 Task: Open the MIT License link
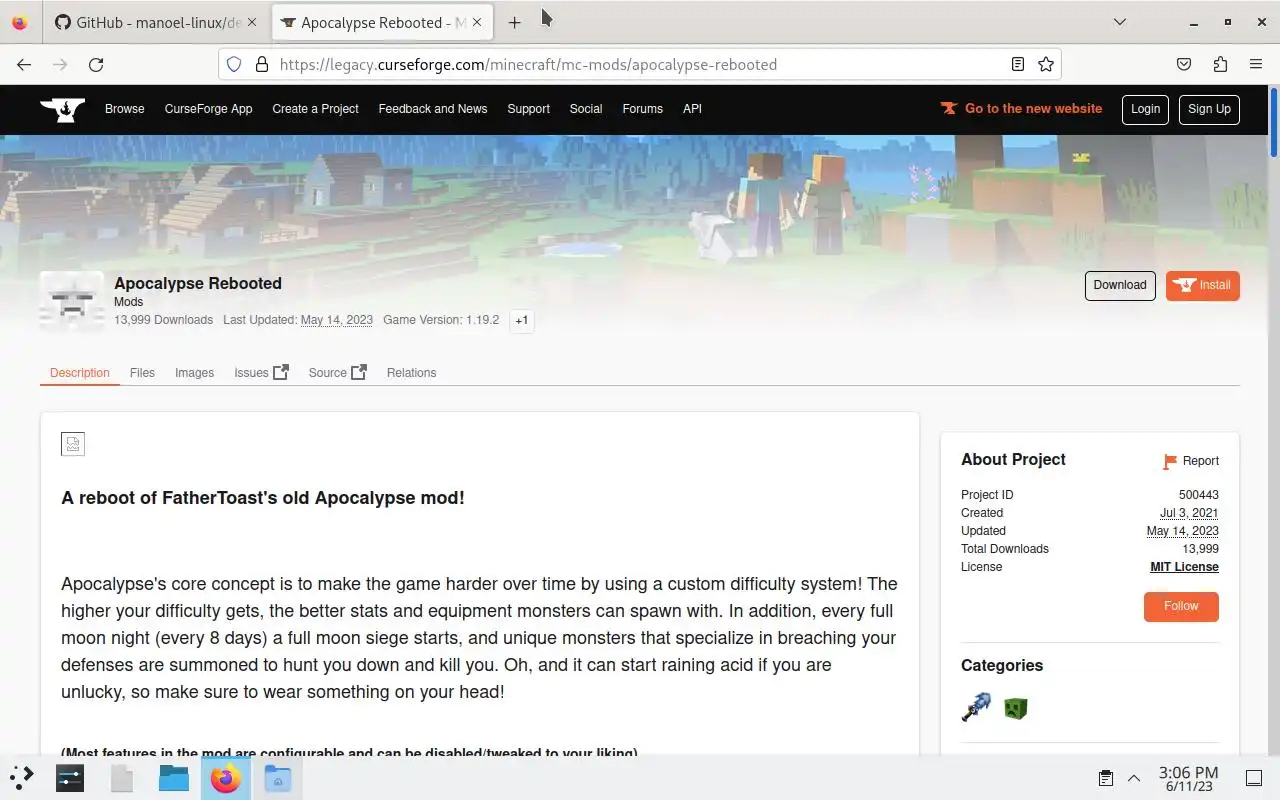[1184, 567]
